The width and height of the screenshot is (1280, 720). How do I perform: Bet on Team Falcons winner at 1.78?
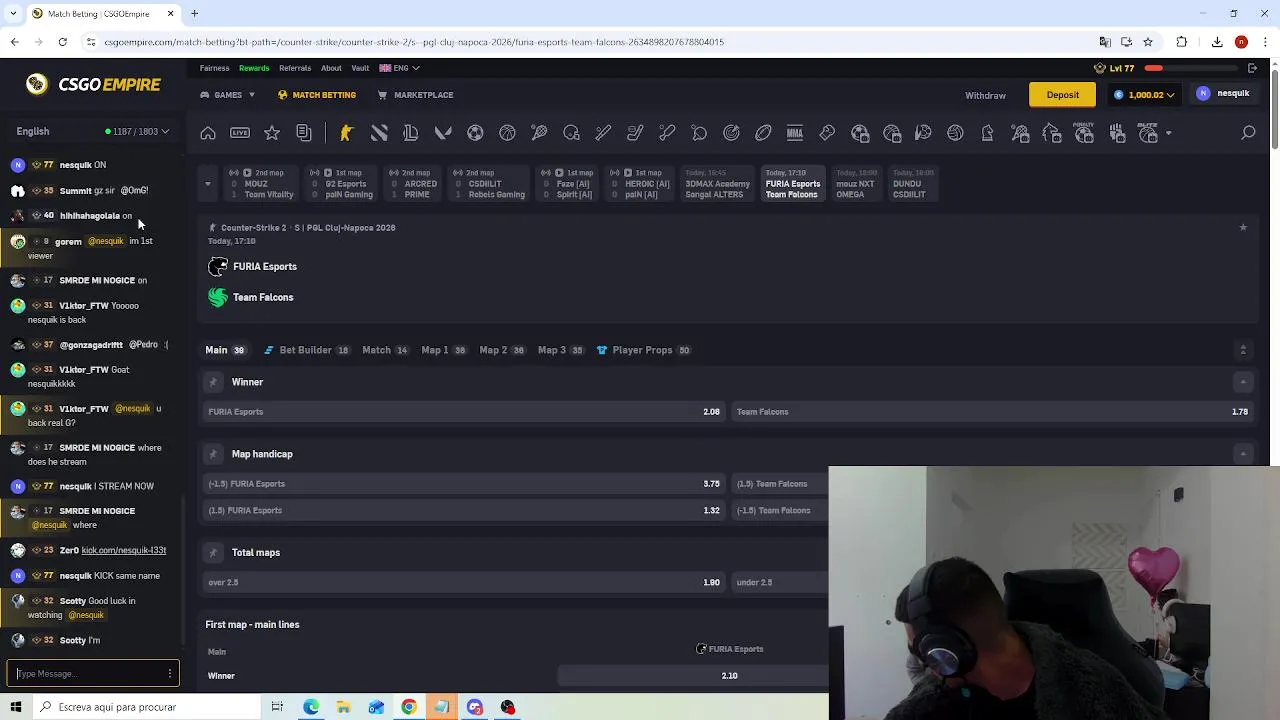pyautogui.click(x=992, y=412)
